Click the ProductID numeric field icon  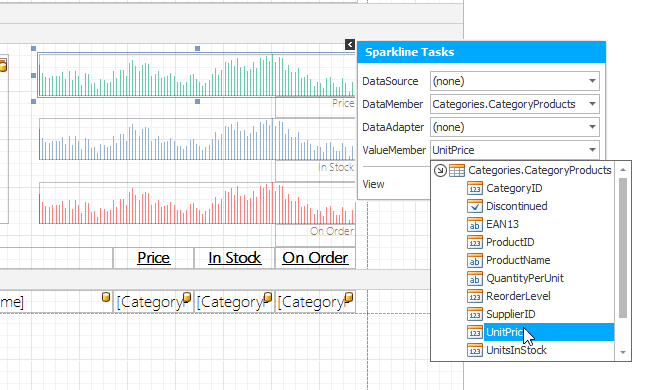(x=475, y=242)
